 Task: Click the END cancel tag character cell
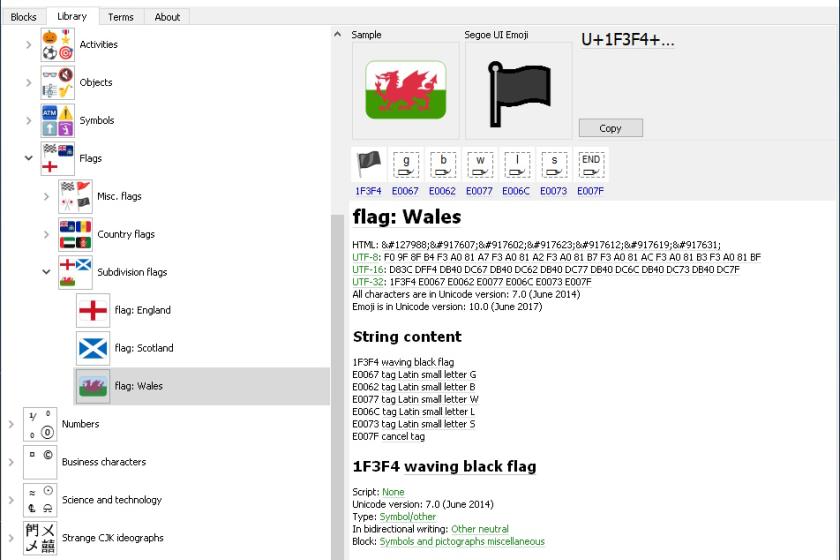pyautogui.click(x=590, y=165)
